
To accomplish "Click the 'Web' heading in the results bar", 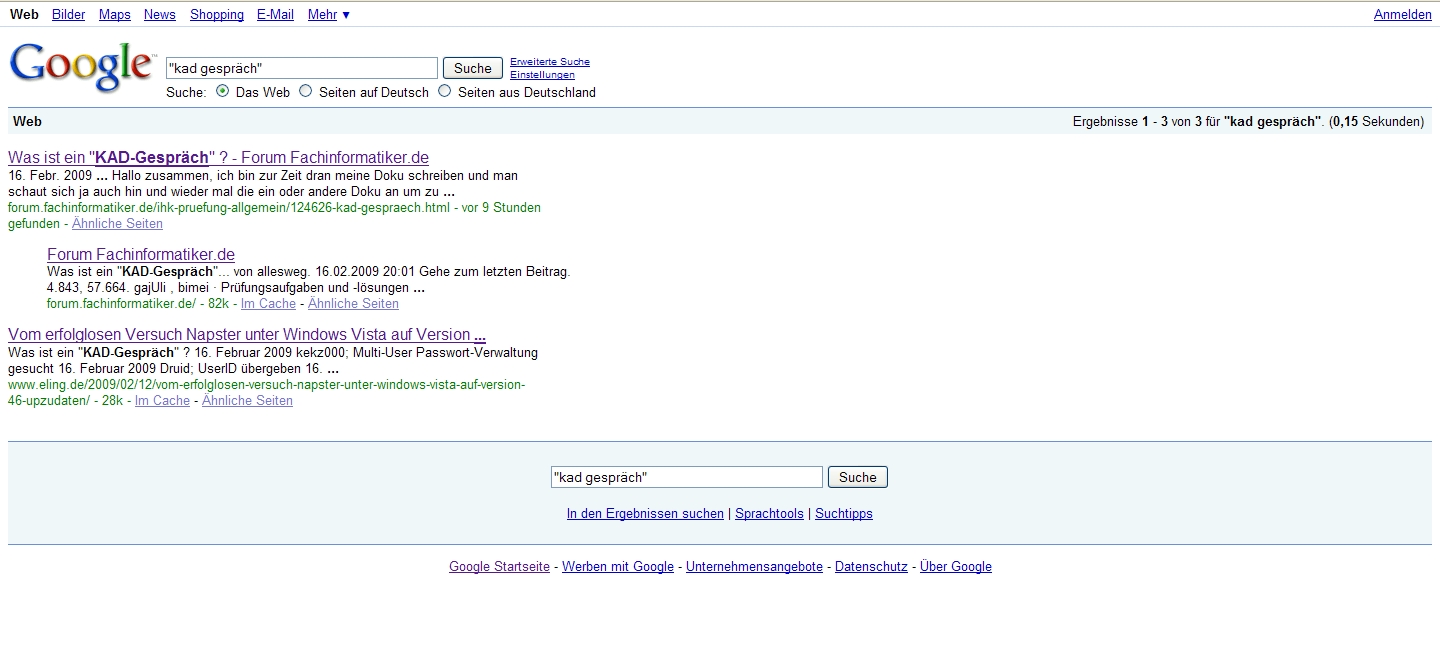I will tap(27, 121).
